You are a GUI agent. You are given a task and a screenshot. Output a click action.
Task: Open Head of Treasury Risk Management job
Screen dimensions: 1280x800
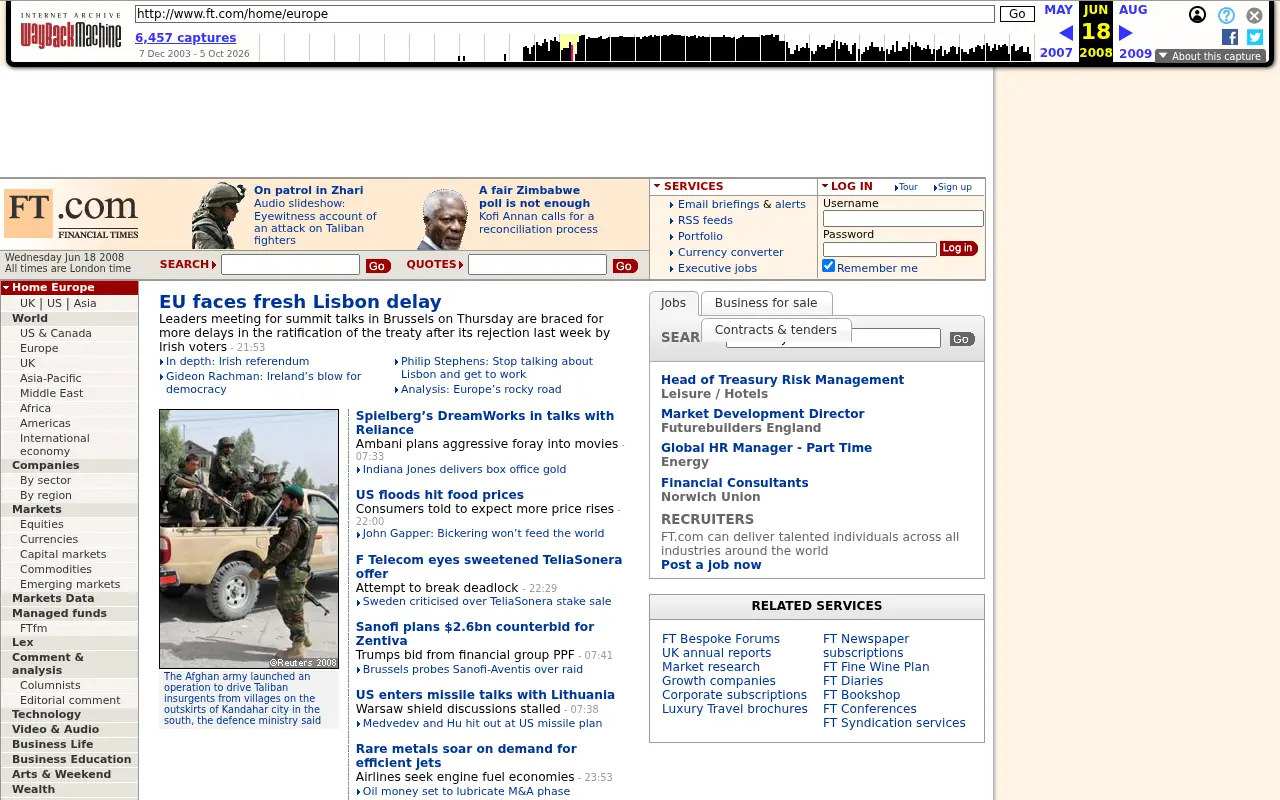(782, 380)
